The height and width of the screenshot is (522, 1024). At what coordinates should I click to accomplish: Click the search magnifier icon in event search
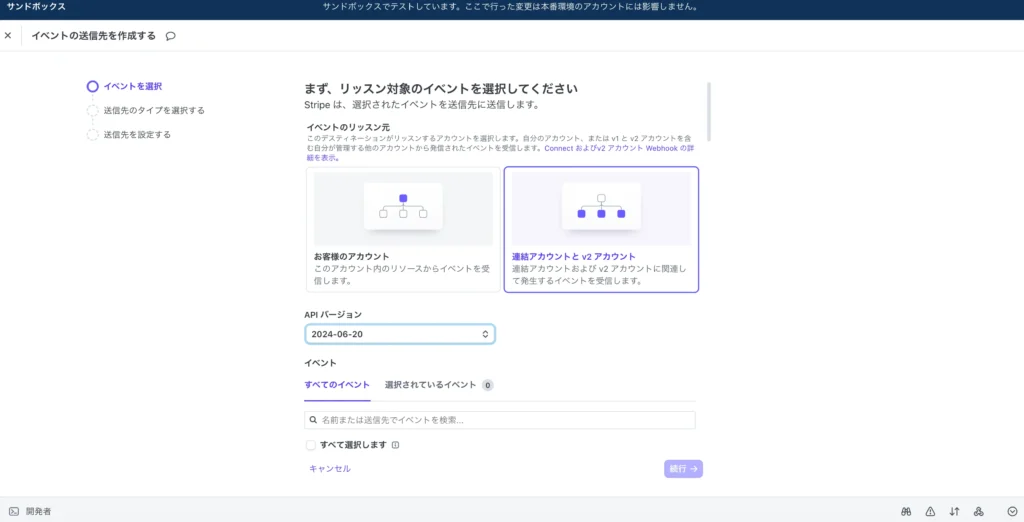coord(314,420)
